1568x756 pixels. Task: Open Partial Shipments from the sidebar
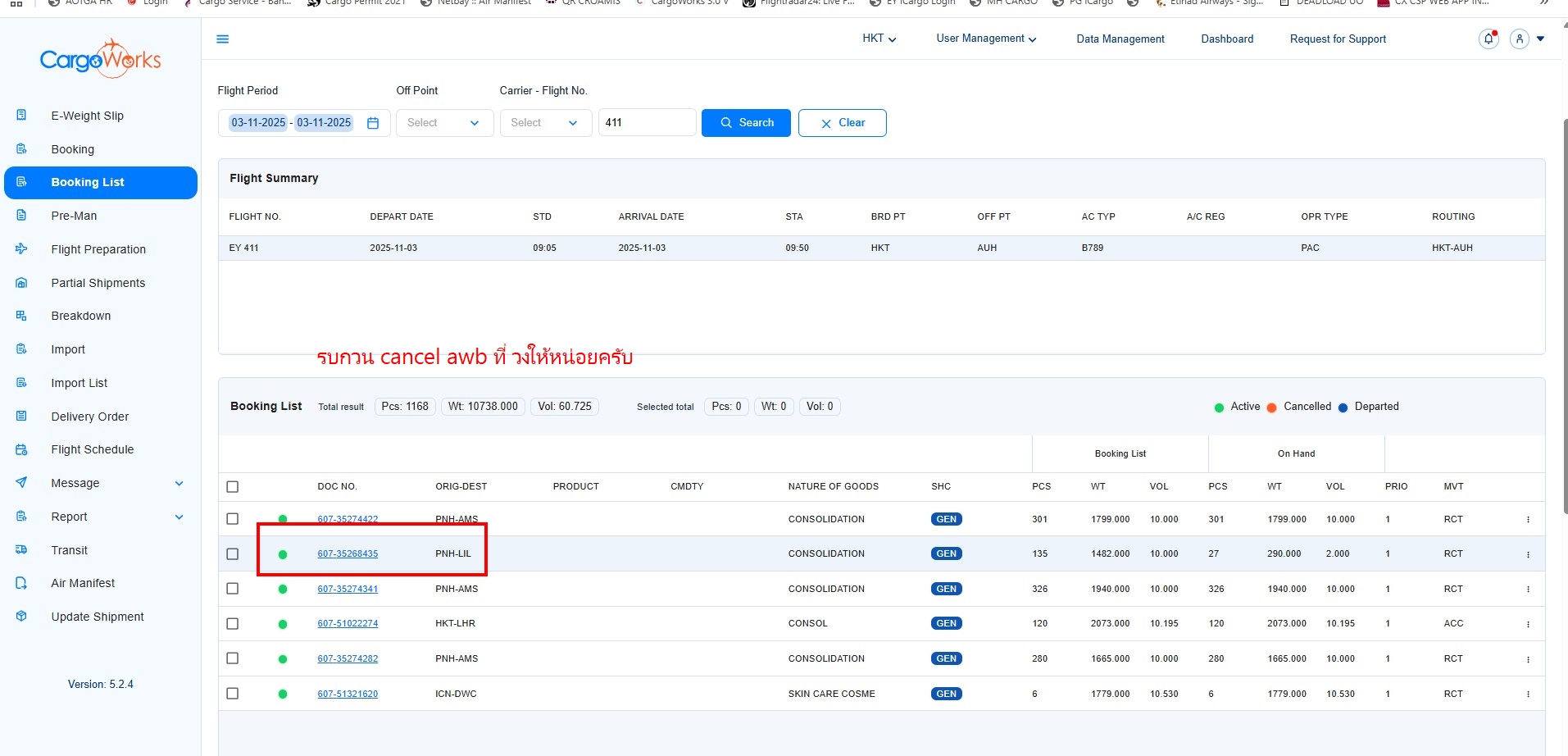click(x=98, y=283)
